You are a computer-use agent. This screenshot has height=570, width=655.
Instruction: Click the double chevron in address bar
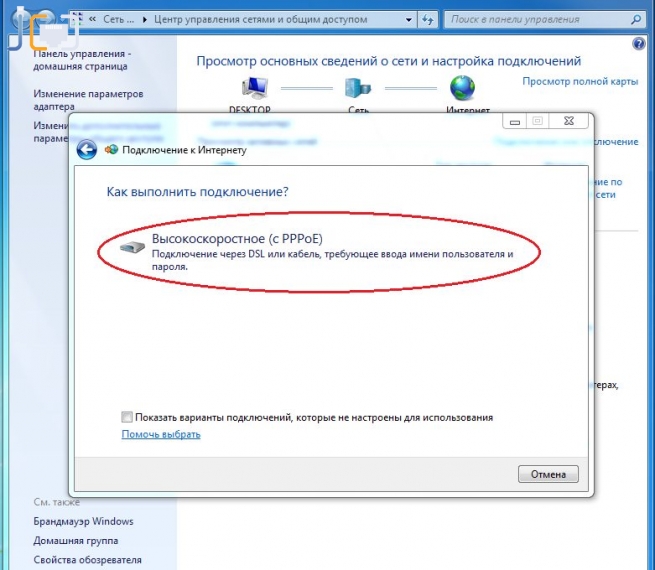(x=93, y=19)
